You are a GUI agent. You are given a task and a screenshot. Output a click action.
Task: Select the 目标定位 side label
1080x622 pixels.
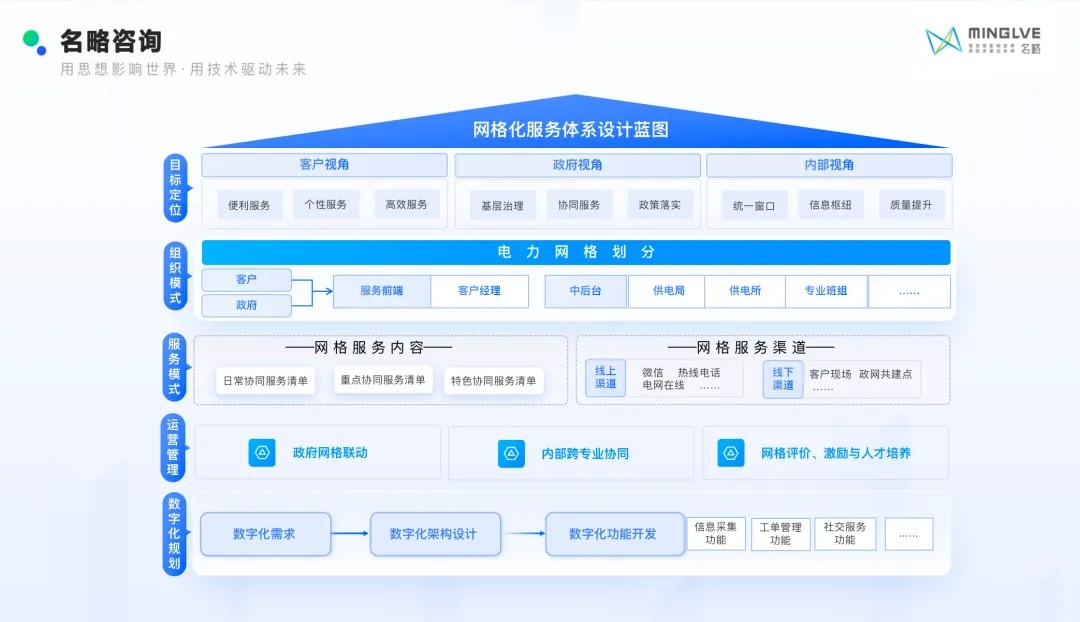pyautogui.click(x=175, y=188)
